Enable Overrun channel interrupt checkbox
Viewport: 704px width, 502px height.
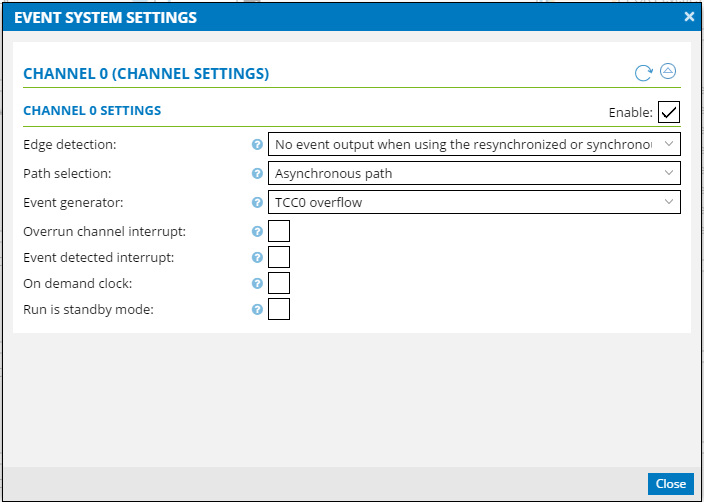[x=279, y=231]
